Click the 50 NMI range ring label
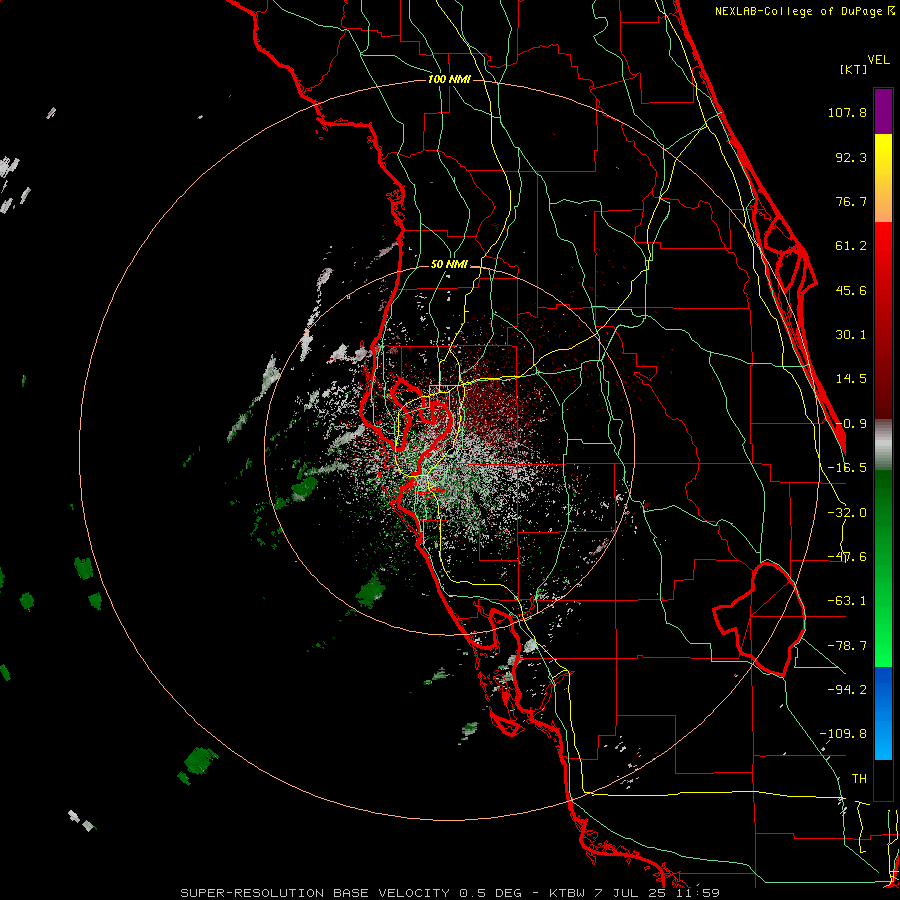The height and width of the screenshot is (900, 900). click(449, 265)
